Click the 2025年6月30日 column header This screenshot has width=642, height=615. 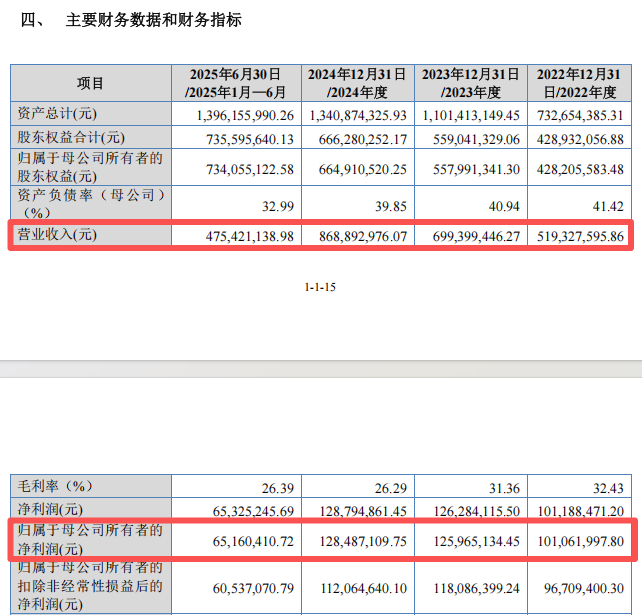click(236, 83)
